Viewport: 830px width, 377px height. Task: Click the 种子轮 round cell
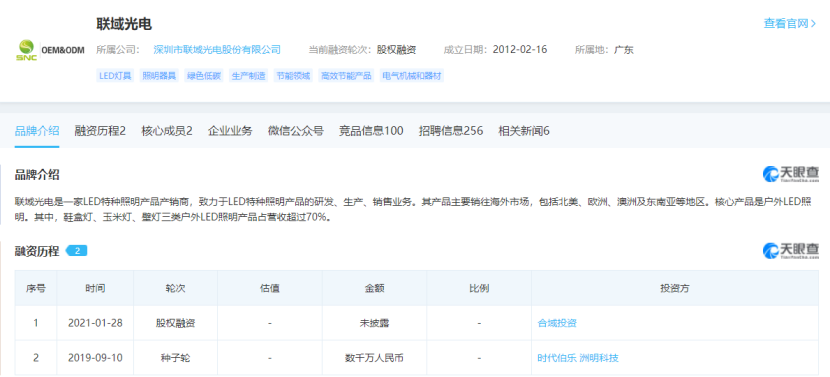(175, 358)
